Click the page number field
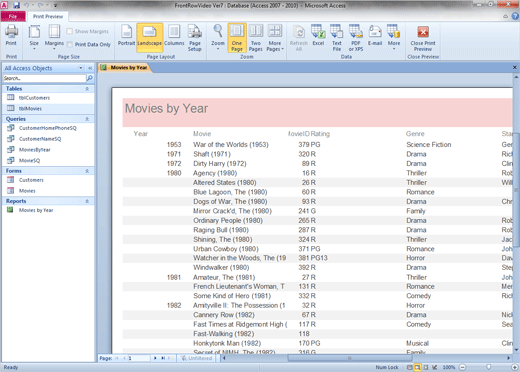This screenshot has height=372, width=520. click(x=139, y=358)
